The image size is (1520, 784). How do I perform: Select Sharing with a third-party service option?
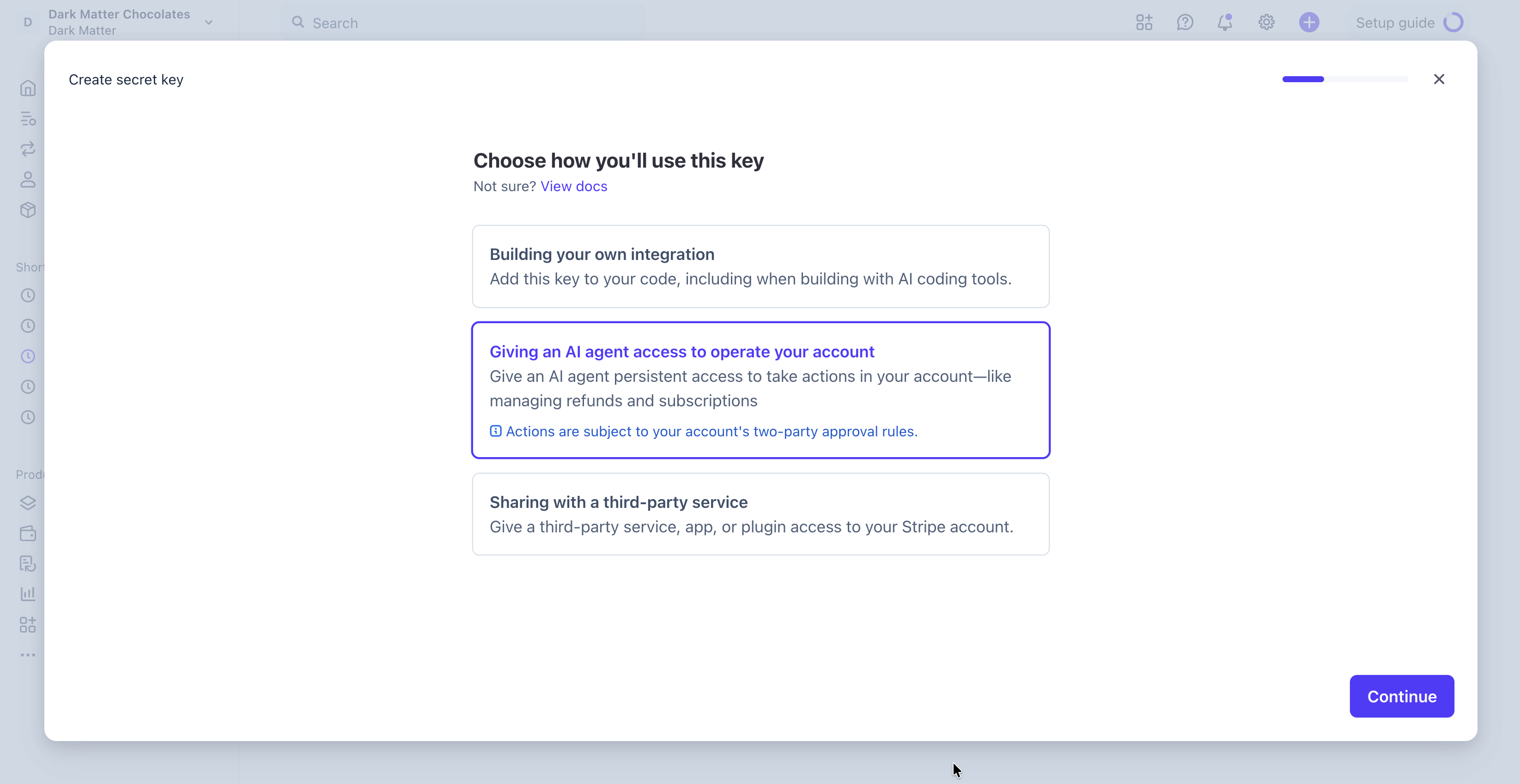[x=760, y=514]
